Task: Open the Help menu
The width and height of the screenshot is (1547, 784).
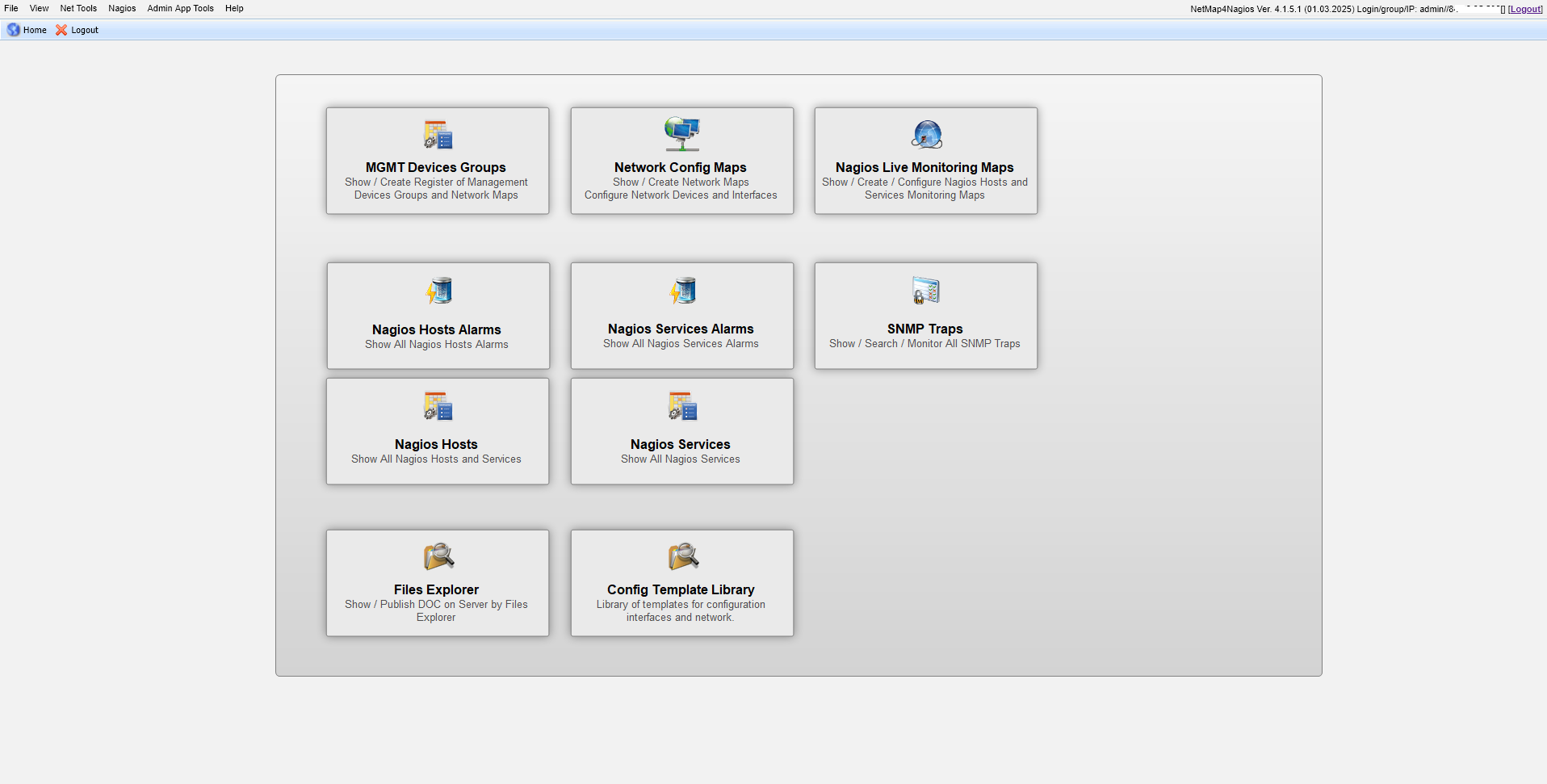Action: point(234,8)
